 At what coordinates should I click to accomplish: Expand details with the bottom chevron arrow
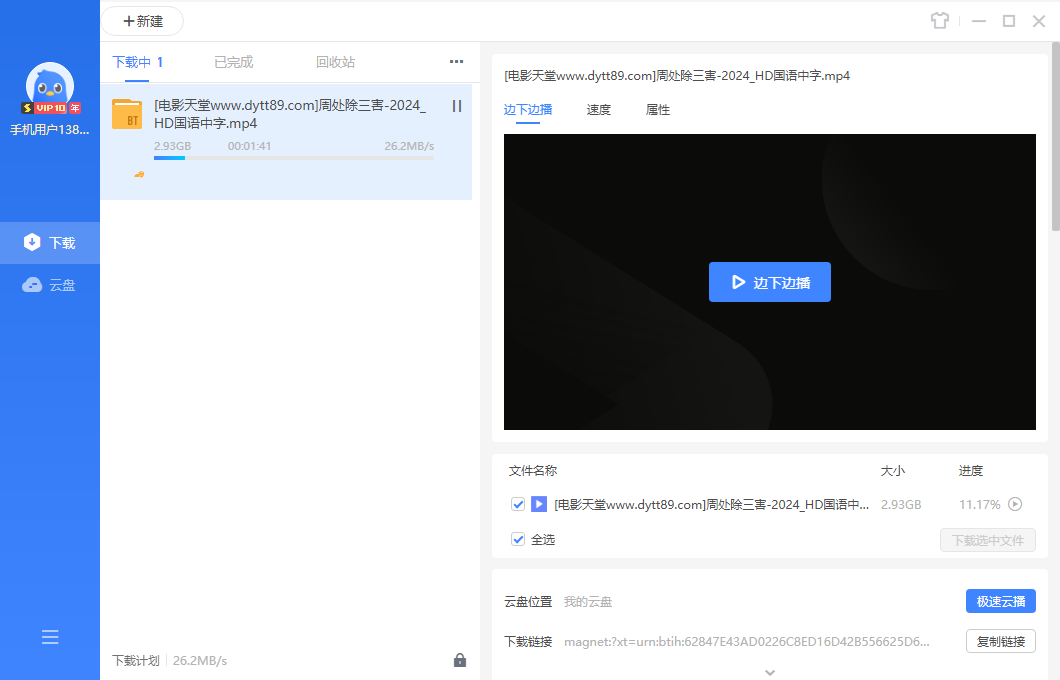click(769, 672)
